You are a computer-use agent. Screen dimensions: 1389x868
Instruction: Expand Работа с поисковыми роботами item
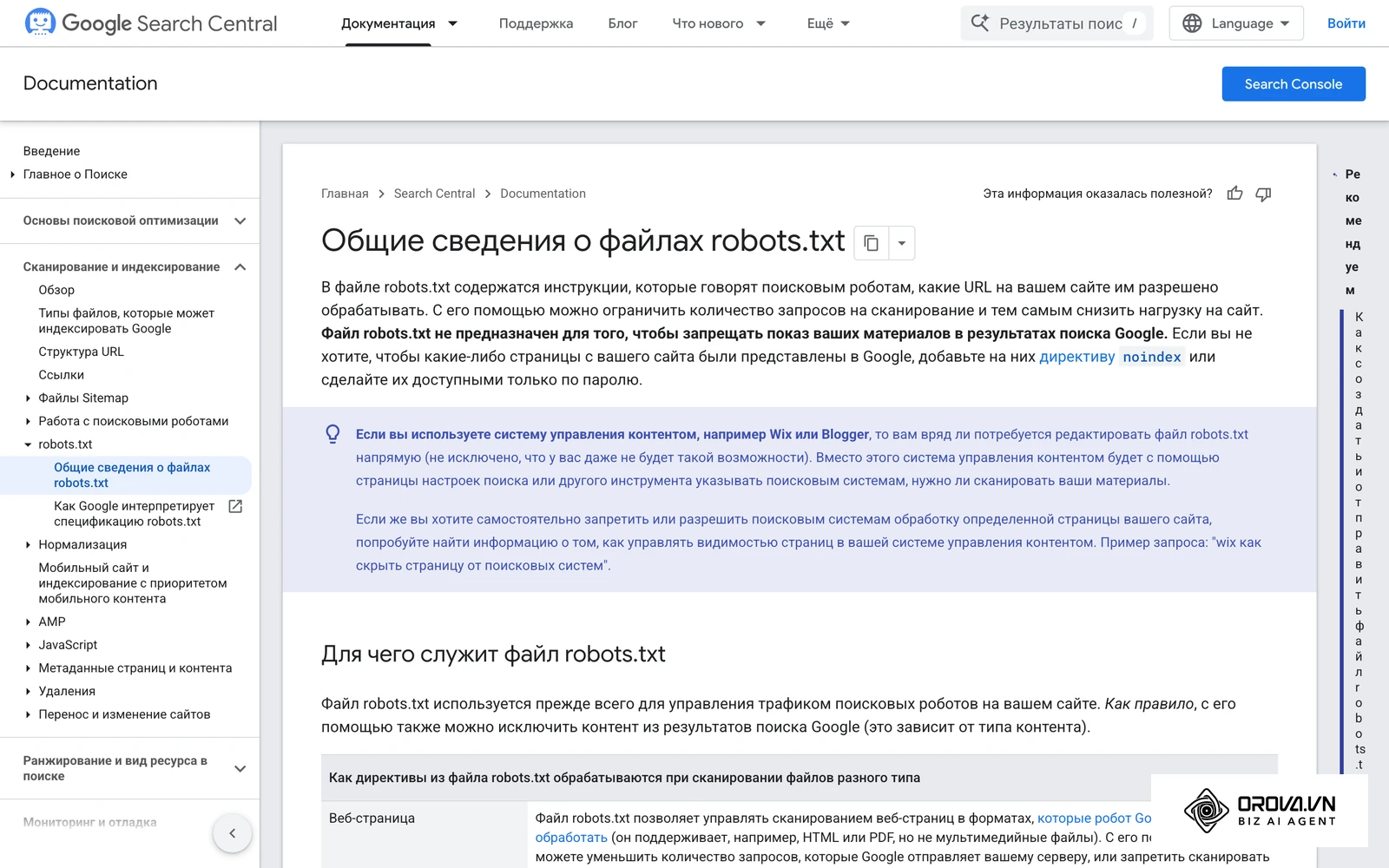click(x=28, y=421)
